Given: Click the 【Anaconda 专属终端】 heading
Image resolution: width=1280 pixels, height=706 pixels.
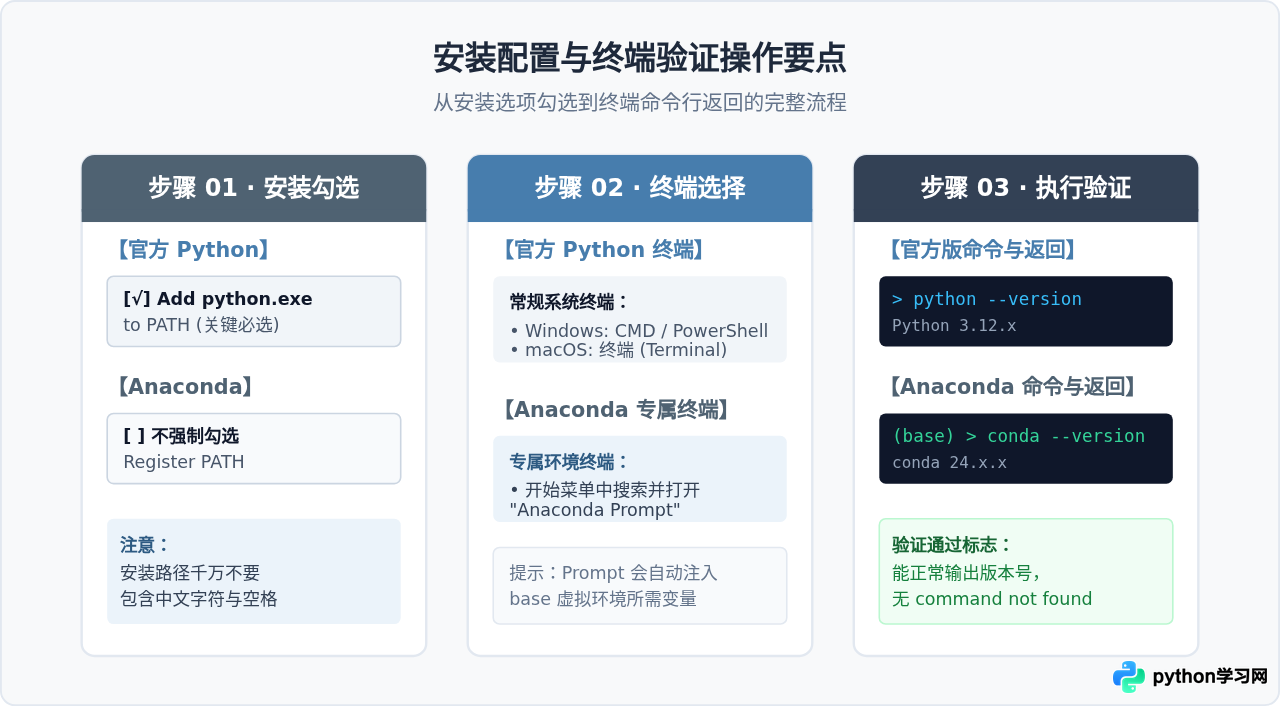Looking at the screenshot, I should 617,409.
